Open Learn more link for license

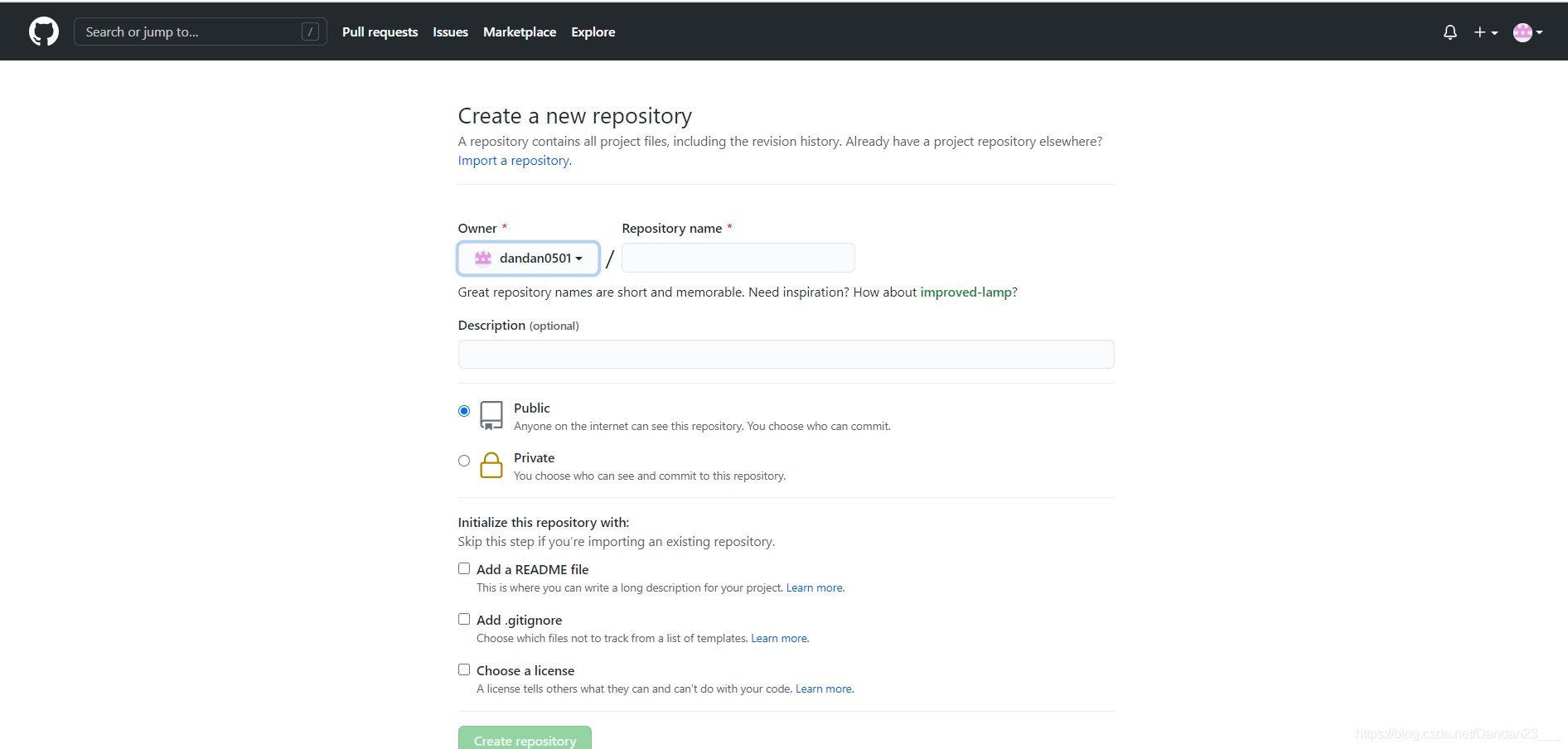[x=825, y=689]
